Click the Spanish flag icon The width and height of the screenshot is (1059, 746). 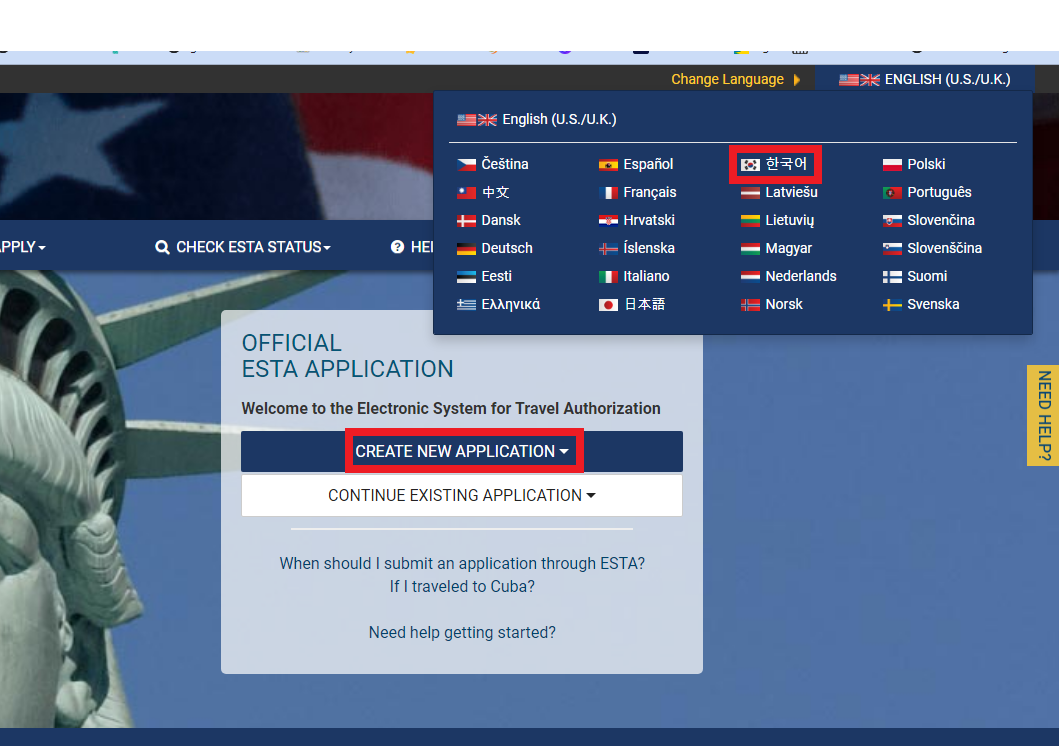click(x=608, y=164)
